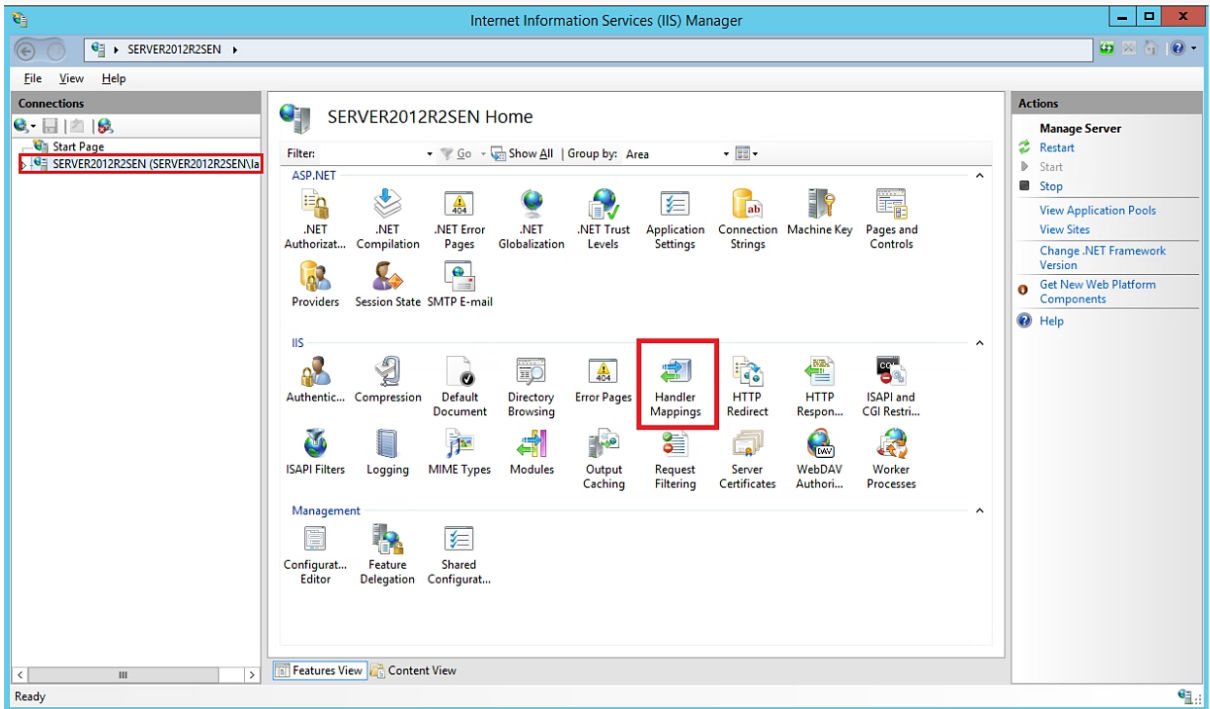Open Modules feature

click(531, 452)
